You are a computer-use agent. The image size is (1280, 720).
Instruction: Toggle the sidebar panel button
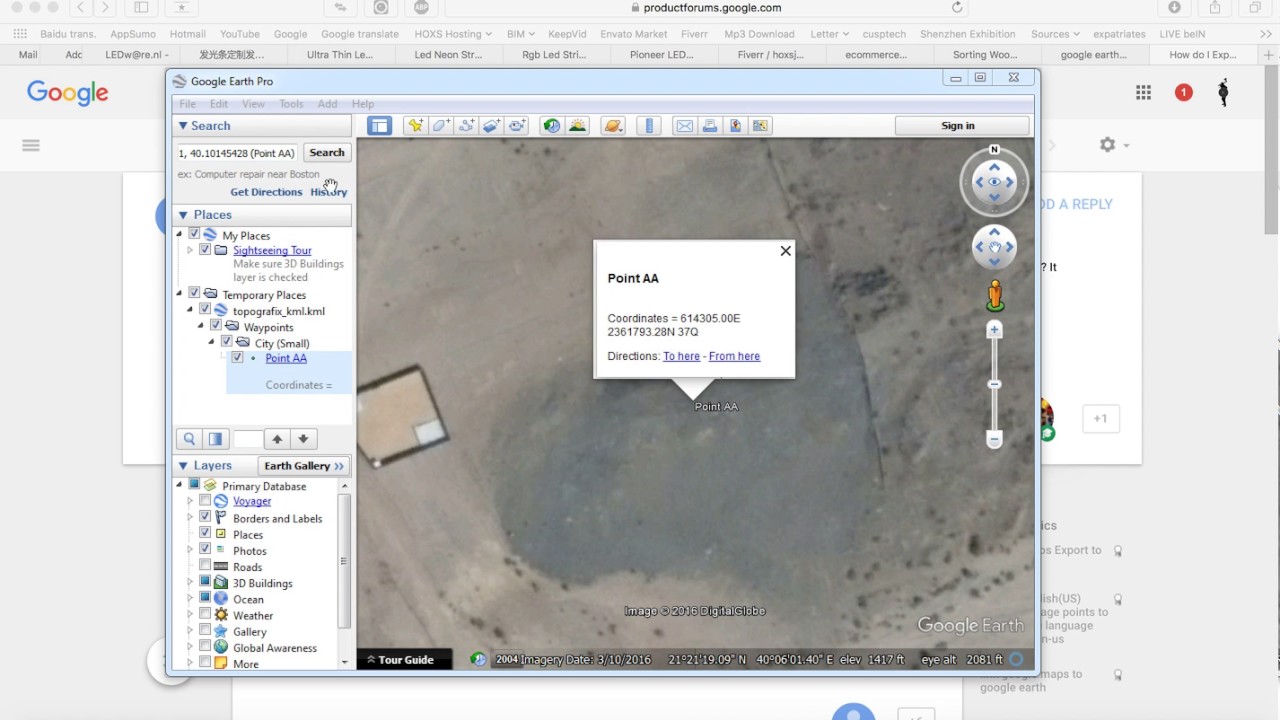pos(379,126)
